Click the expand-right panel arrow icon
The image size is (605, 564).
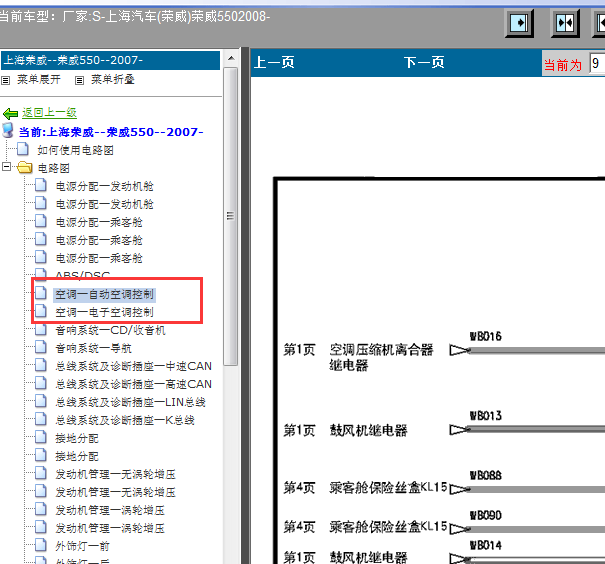[x=519, y=23]
